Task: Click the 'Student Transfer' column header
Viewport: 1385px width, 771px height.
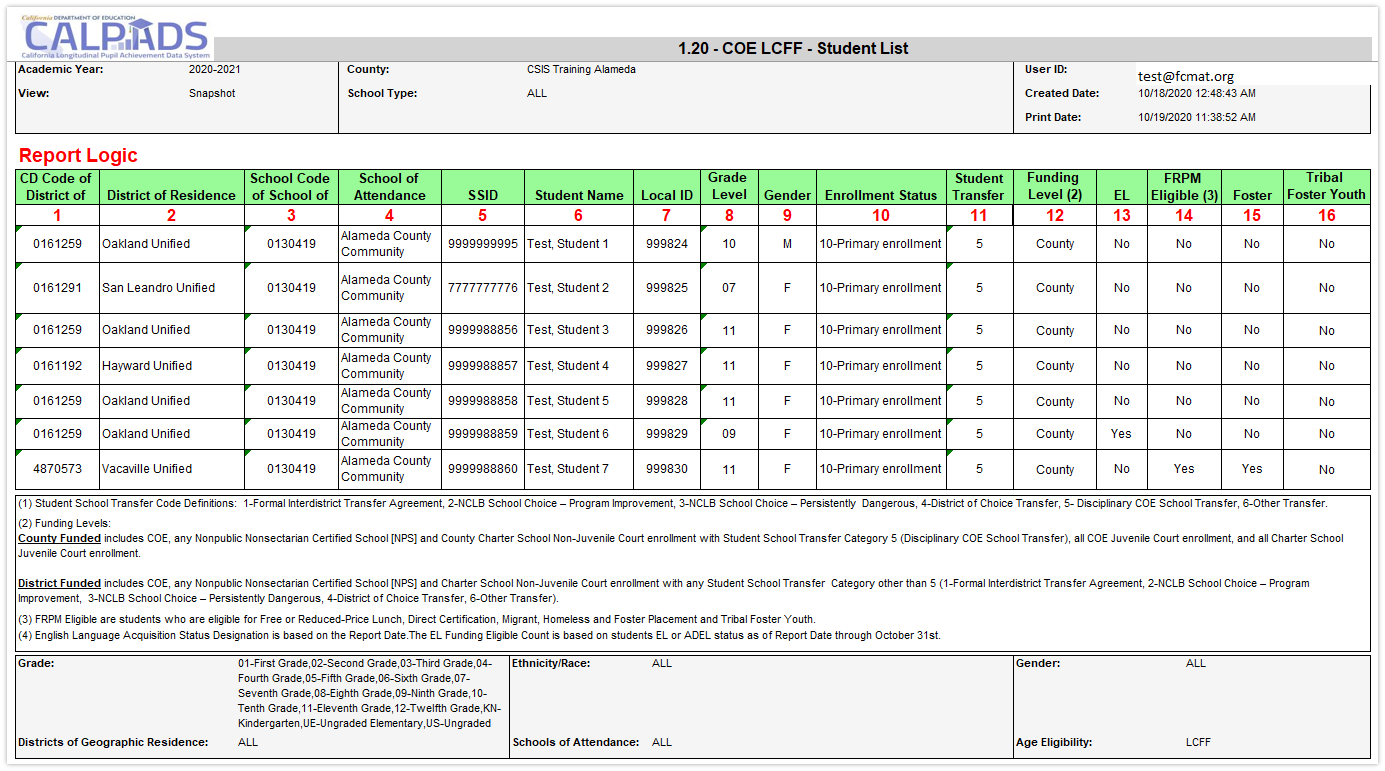Action: pos(979,187)
